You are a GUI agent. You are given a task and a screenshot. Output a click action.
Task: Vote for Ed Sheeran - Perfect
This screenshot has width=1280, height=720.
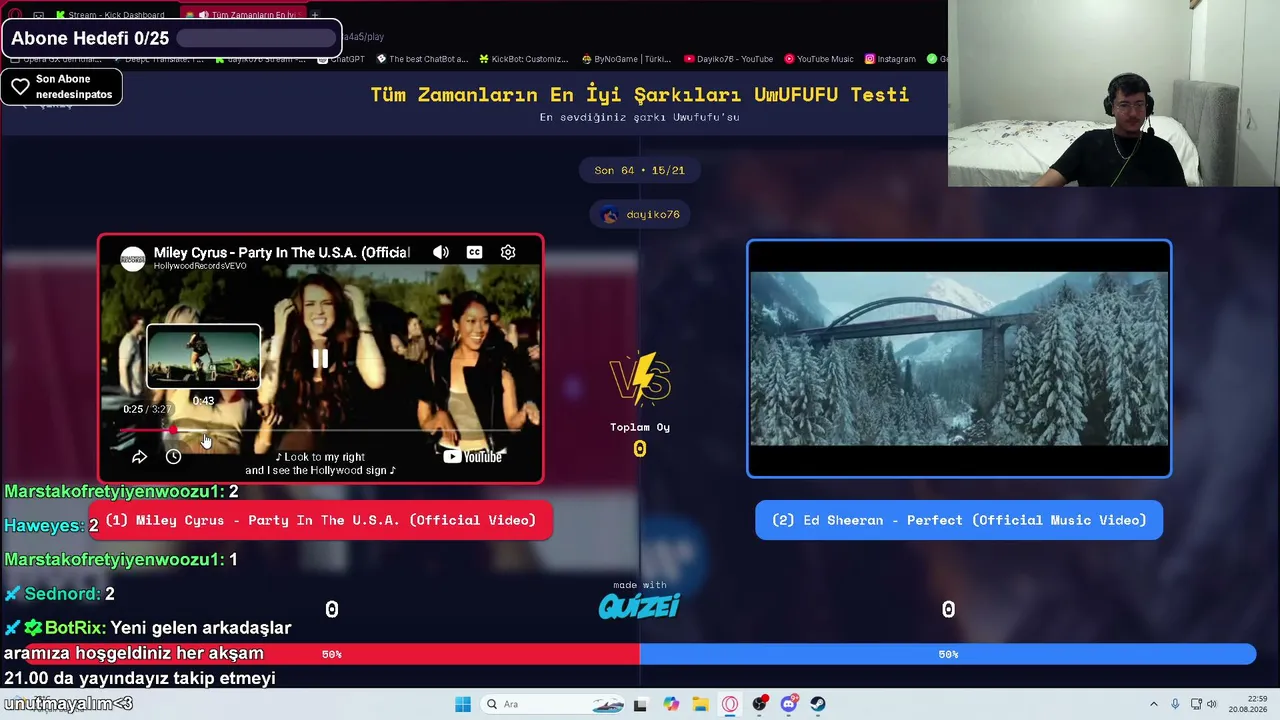pos(959,520)
